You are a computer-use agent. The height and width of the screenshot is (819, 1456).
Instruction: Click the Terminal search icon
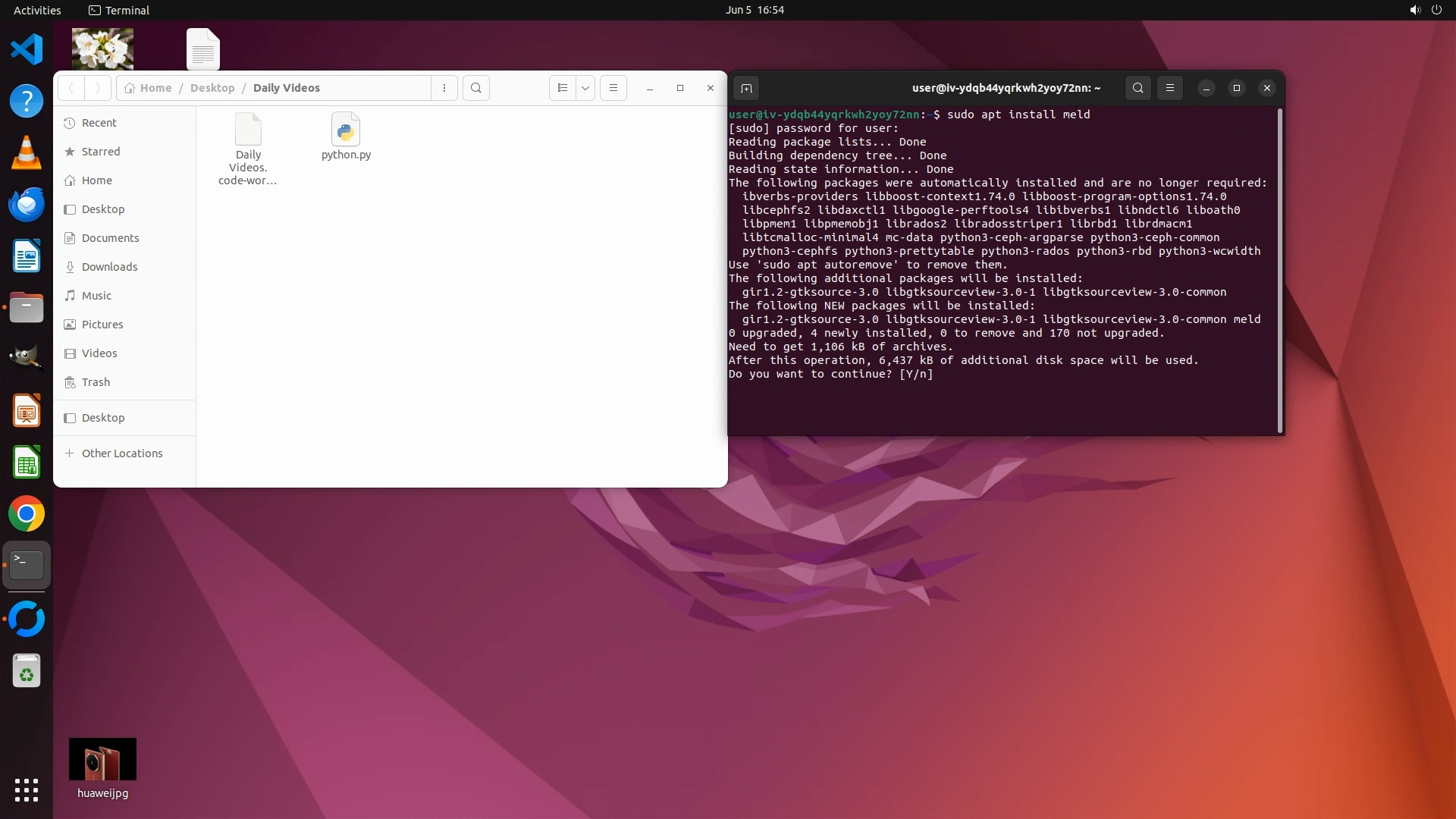pyautogui.click(x=1138, y=88)
